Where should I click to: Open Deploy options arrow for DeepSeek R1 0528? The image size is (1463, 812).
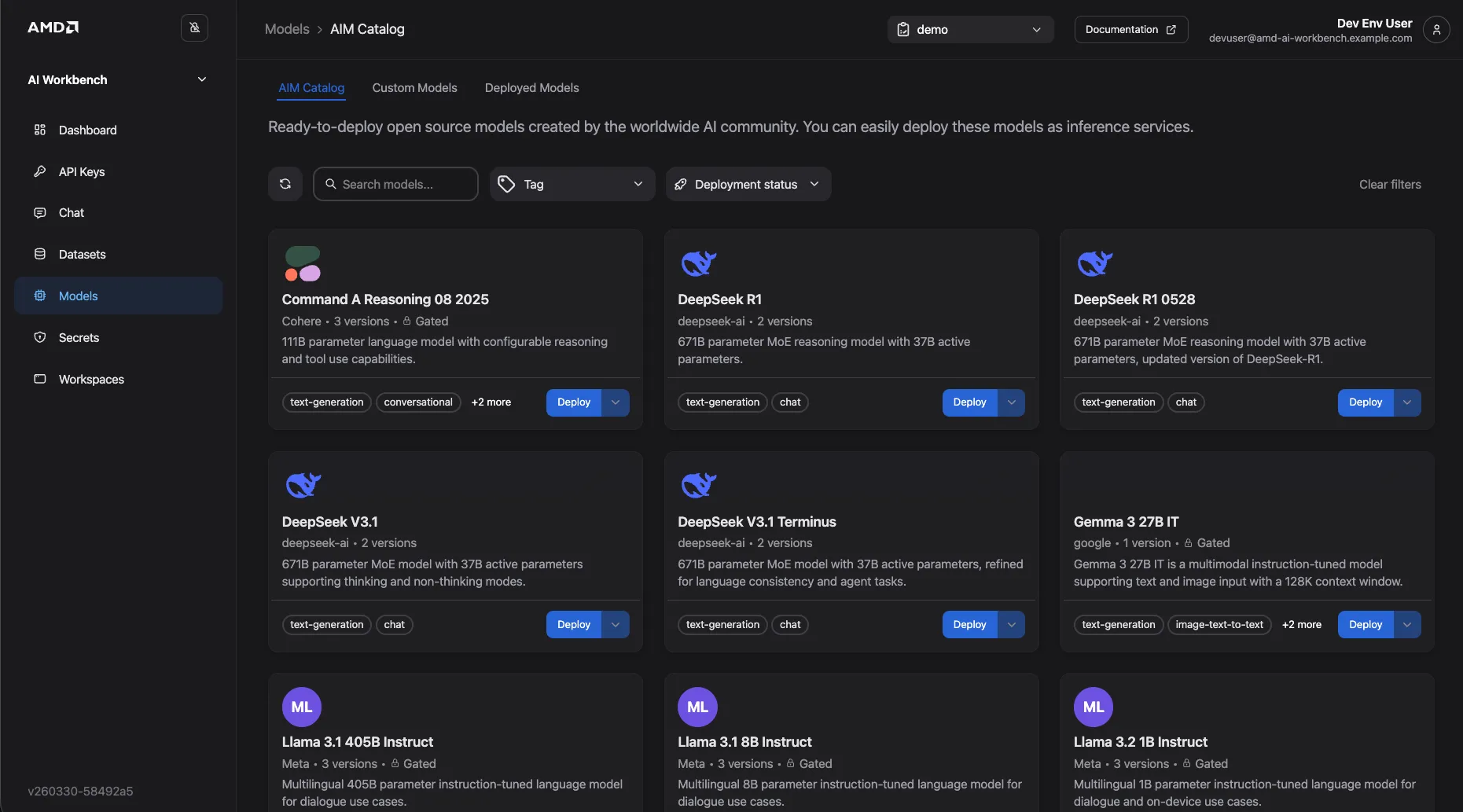pos(1407,402)
